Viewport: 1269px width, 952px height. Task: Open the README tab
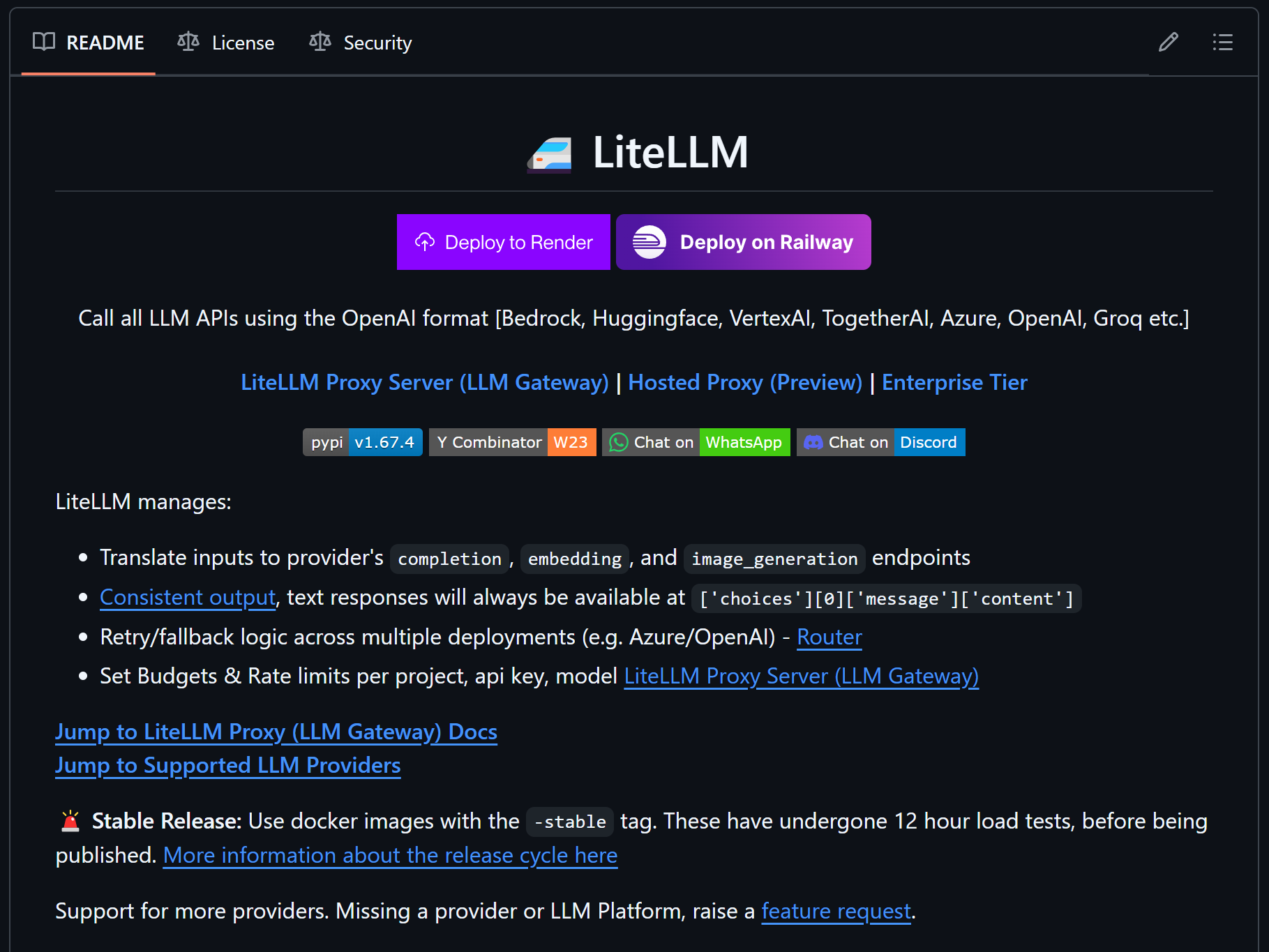[89, 43]
